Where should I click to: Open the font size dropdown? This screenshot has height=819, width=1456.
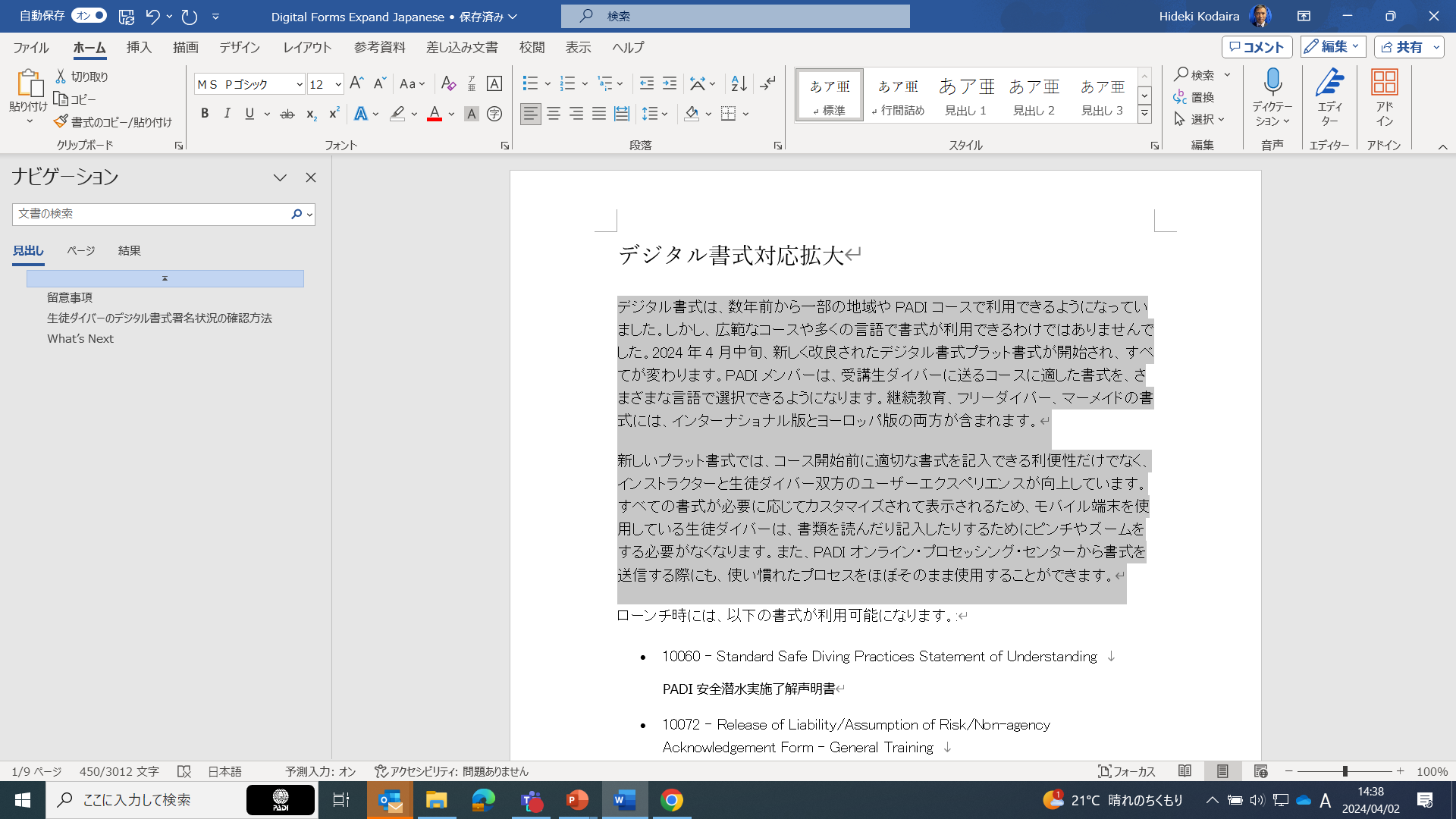[338, 84]
